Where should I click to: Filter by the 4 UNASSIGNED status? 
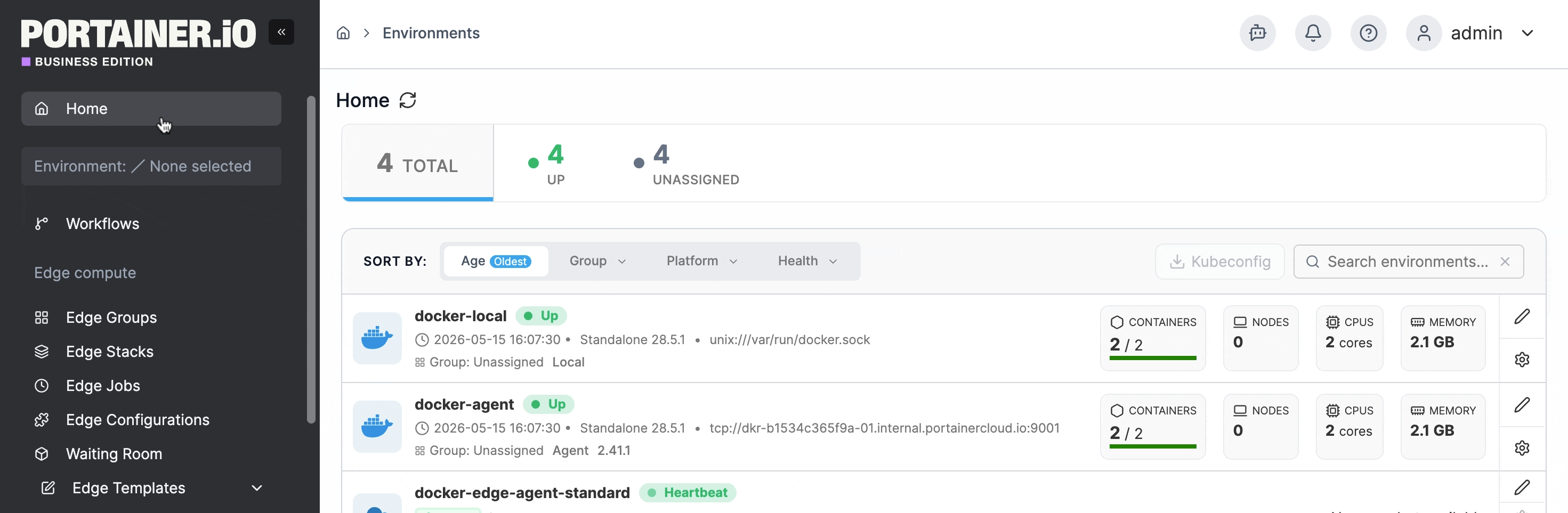pyautogui.click(x=686, y=164)
